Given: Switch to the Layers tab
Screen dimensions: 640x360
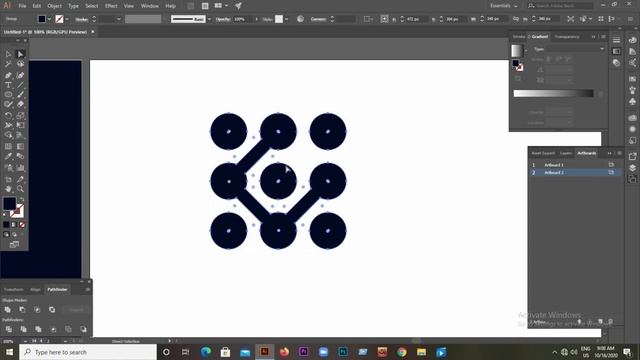Looking at the screenshot, I should (566, 153).
